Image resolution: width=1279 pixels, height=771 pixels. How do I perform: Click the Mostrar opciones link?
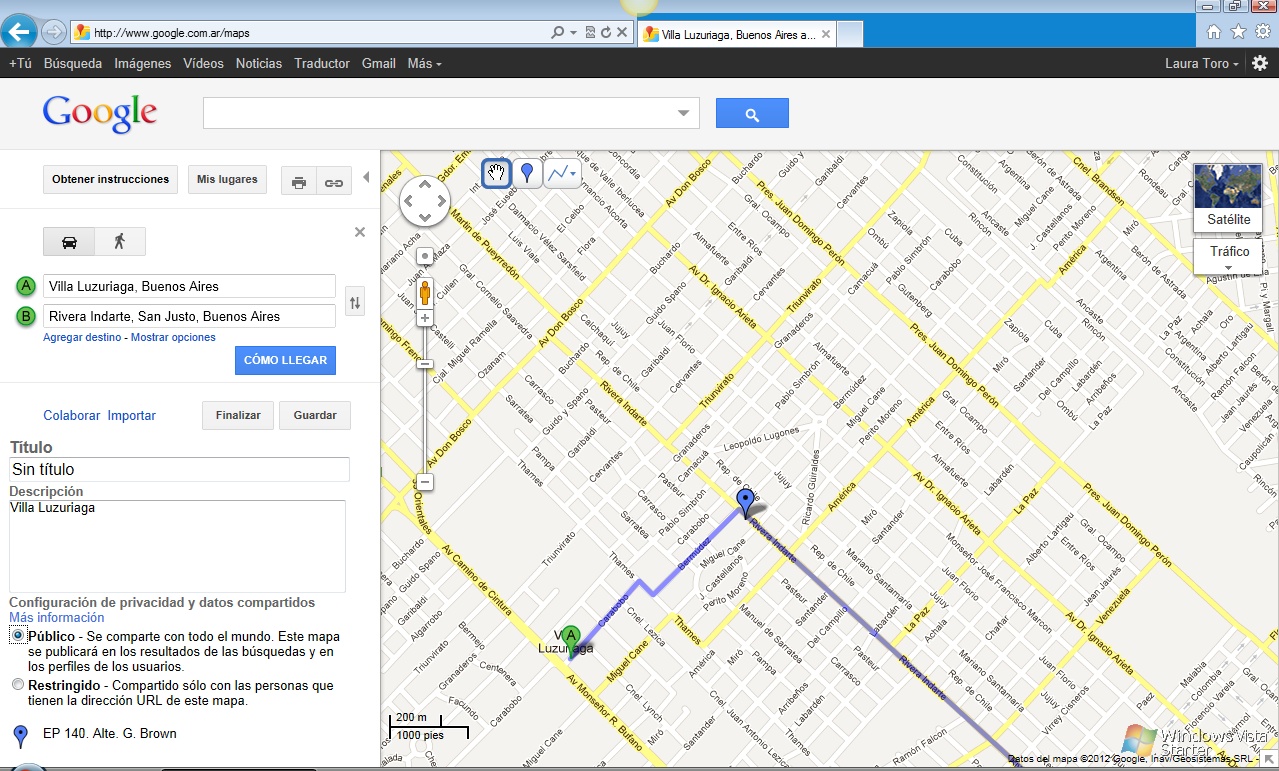pos(175,337)
